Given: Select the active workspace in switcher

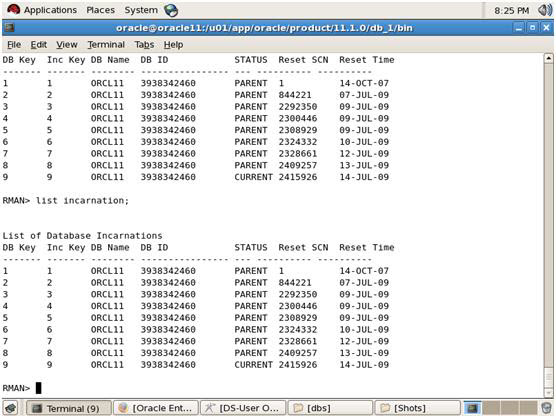Looking at the screenshot, I should coord(473,408).
